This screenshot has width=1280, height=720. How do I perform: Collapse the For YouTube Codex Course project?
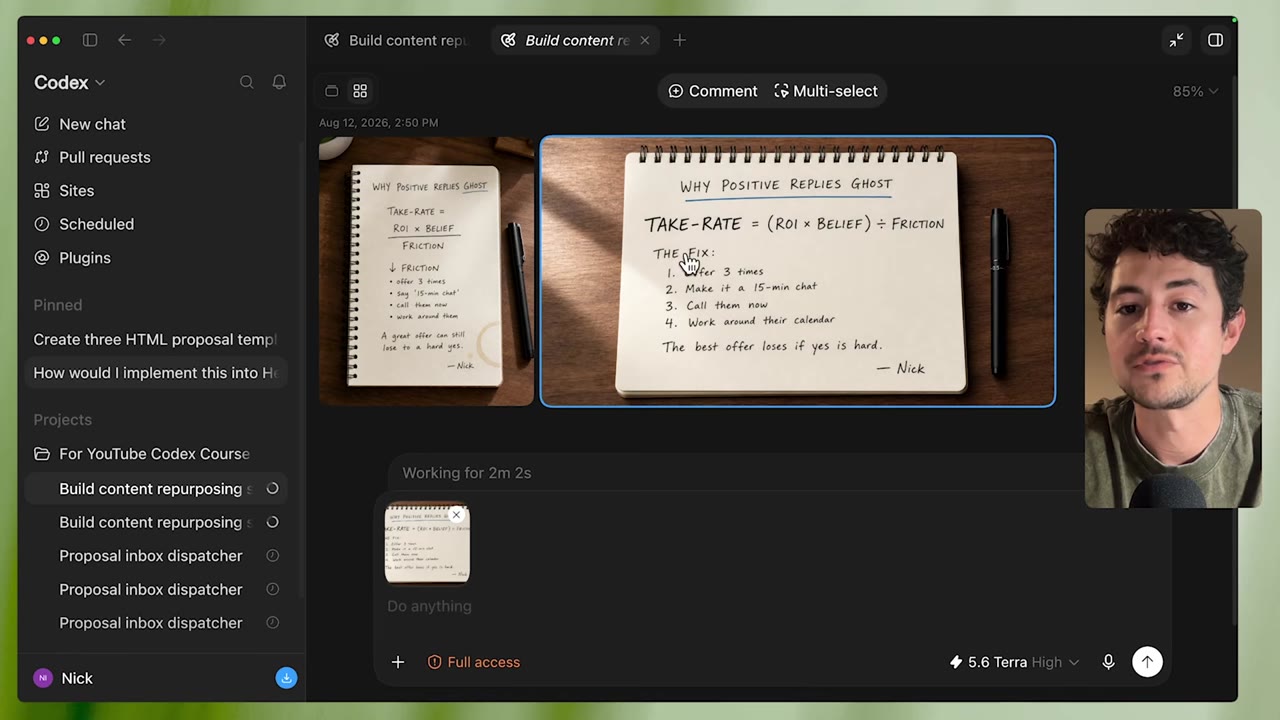pyautogui.click(x=154, y=454)
